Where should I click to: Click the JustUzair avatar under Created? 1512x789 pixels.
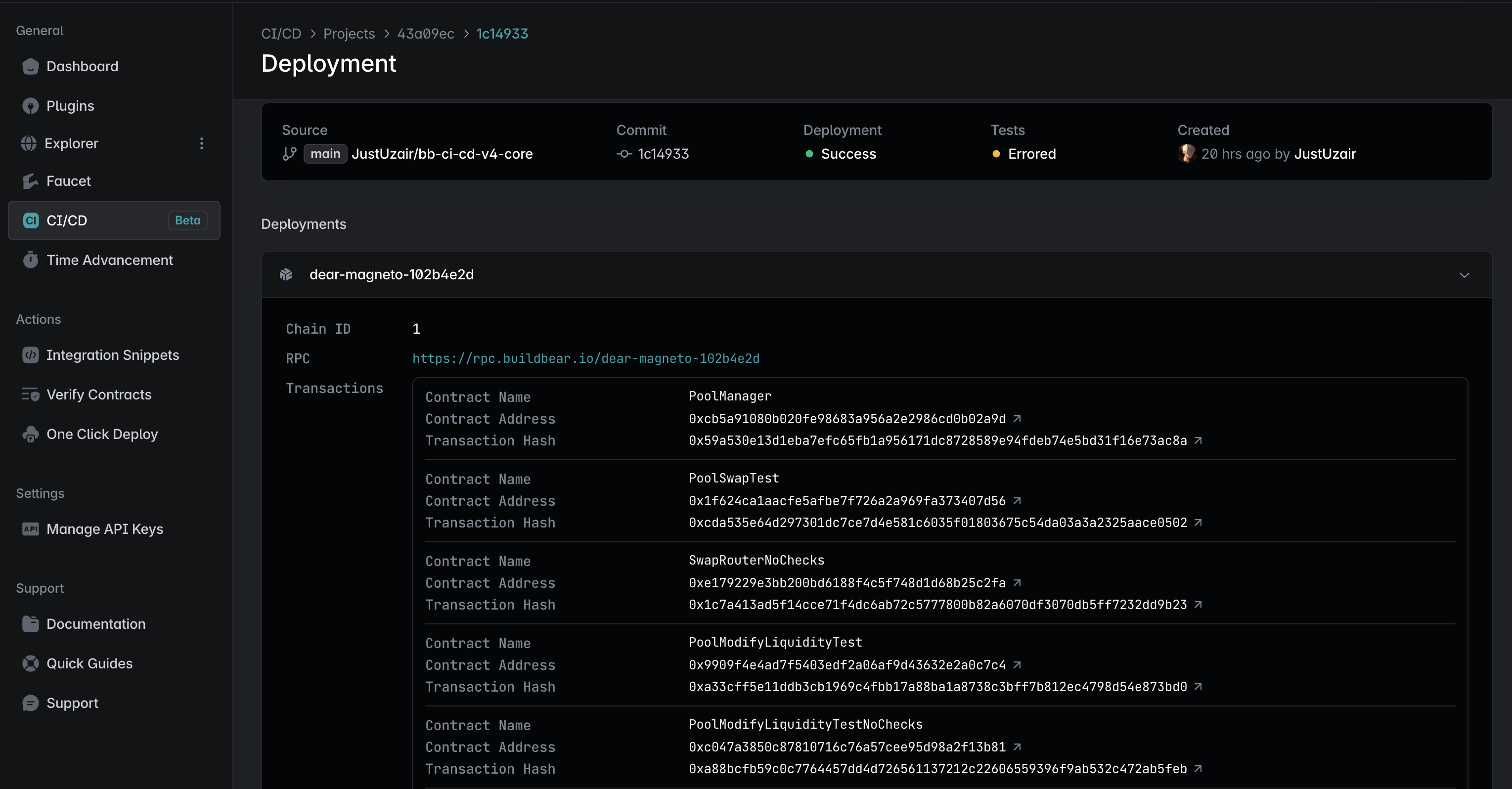1187,153
